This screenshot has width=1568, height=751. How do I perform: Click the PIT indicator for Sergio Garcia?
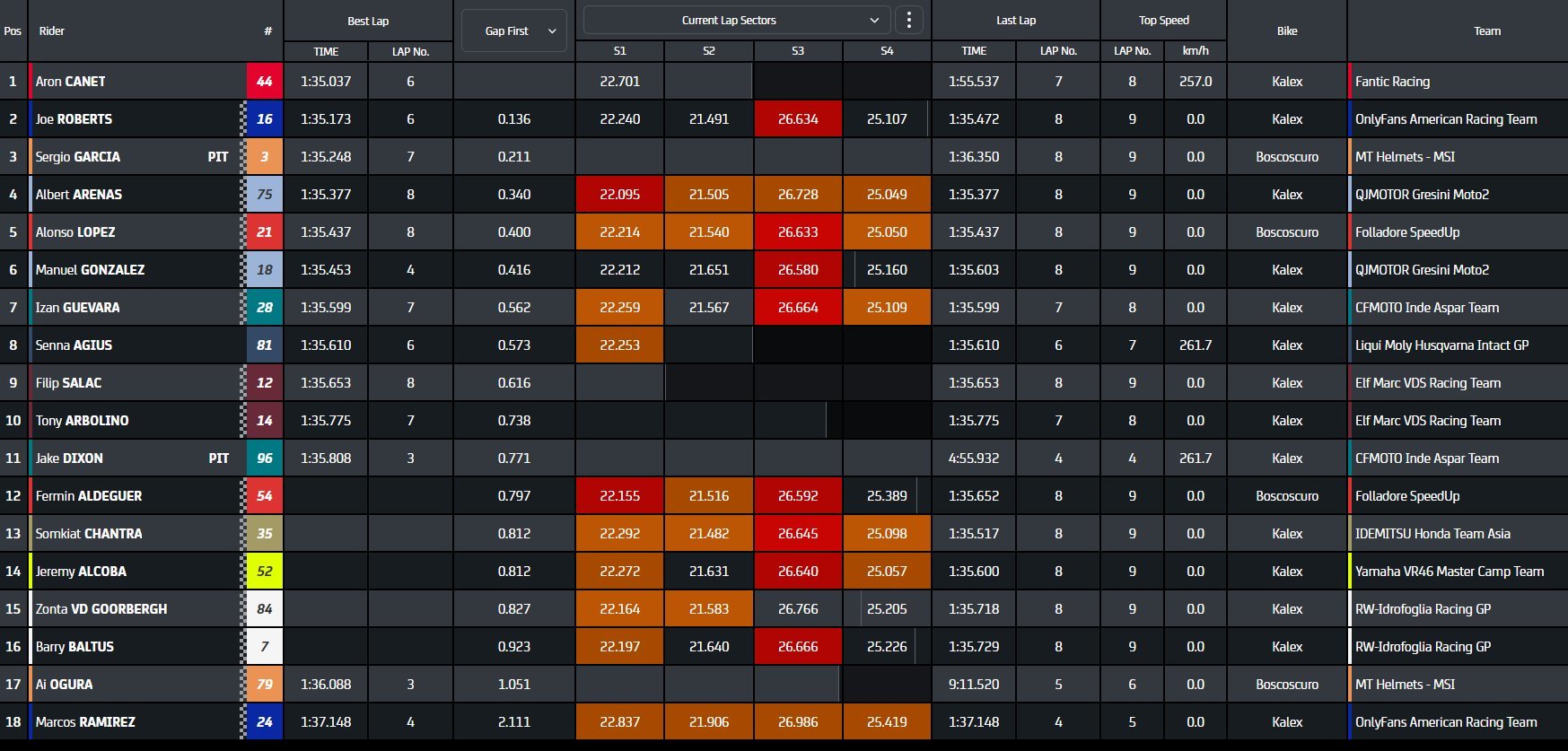(x=218, y=157)
